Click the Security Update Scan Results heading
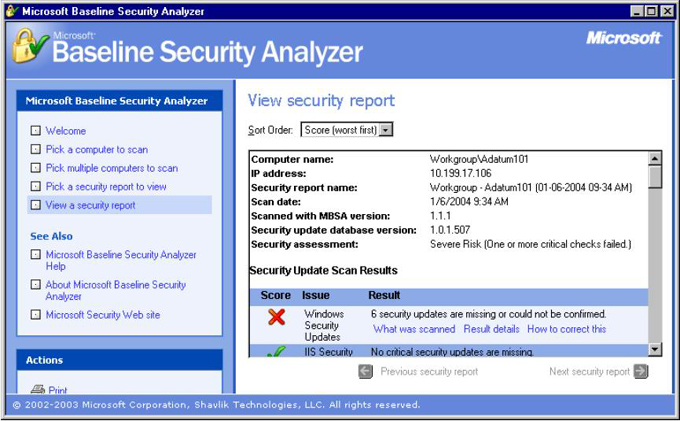This screenshot has width=680, height=421. point(324,271)
